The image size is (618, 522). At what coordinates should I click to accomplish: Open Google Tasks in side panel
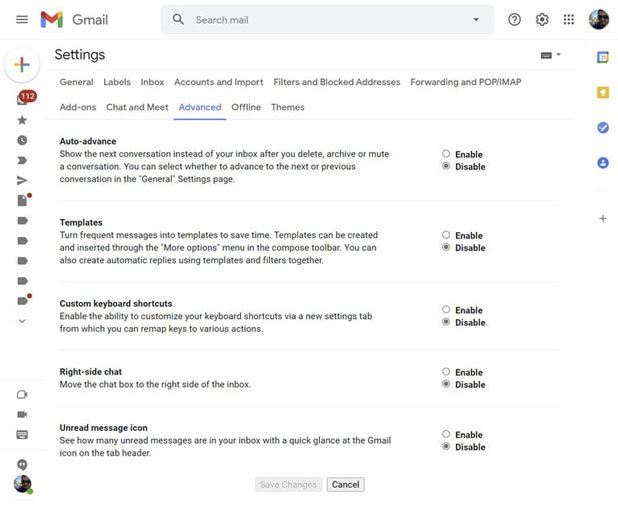pyautogui.click(x=603, y=127)
